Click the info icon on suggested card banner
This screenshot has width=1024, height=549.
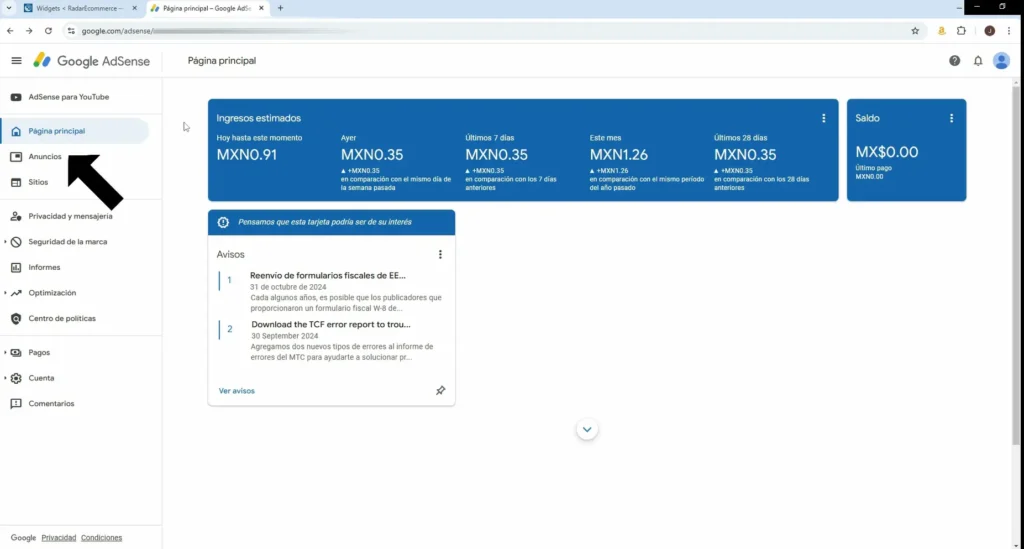click(x=223, y=222)
